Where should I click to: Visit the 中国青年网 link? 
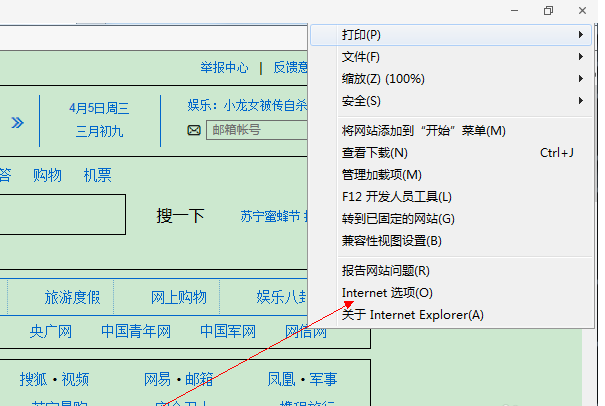click(x=136, y=332)
